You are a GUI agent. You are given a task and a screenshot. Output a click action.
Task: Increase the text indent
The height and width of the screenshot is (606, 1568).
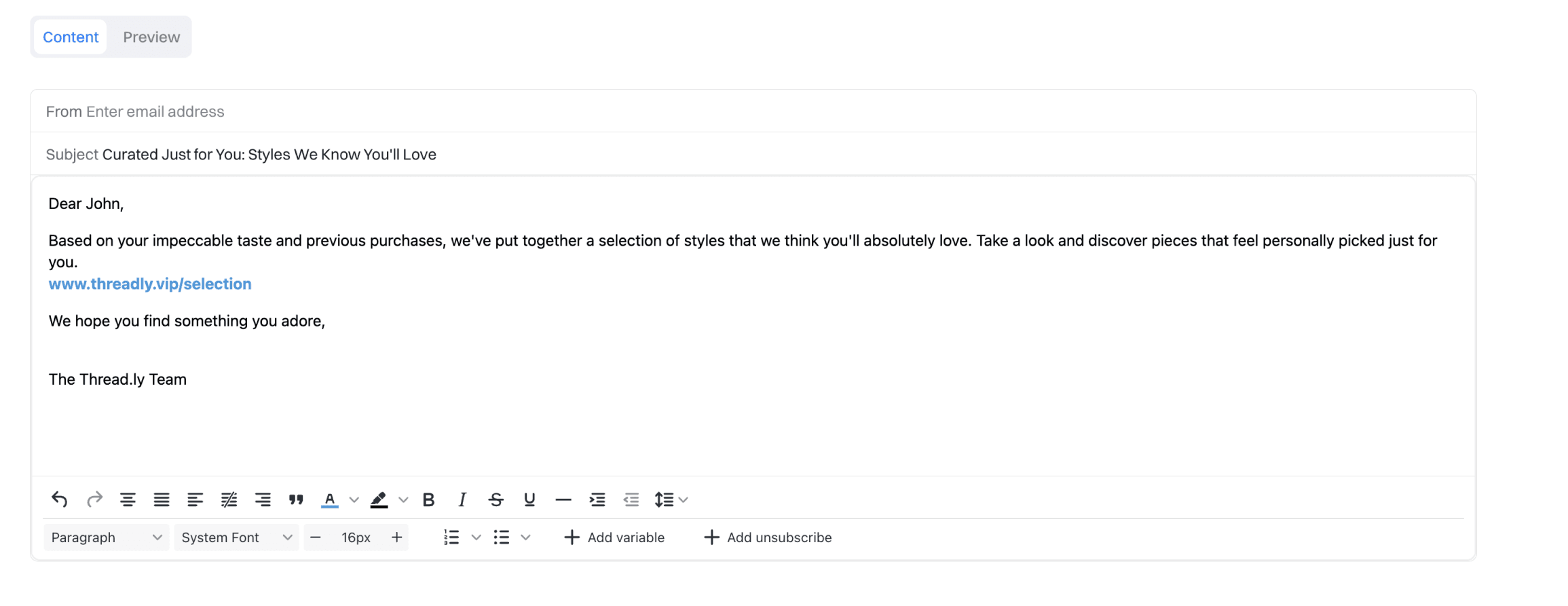(x=597, y=499)
